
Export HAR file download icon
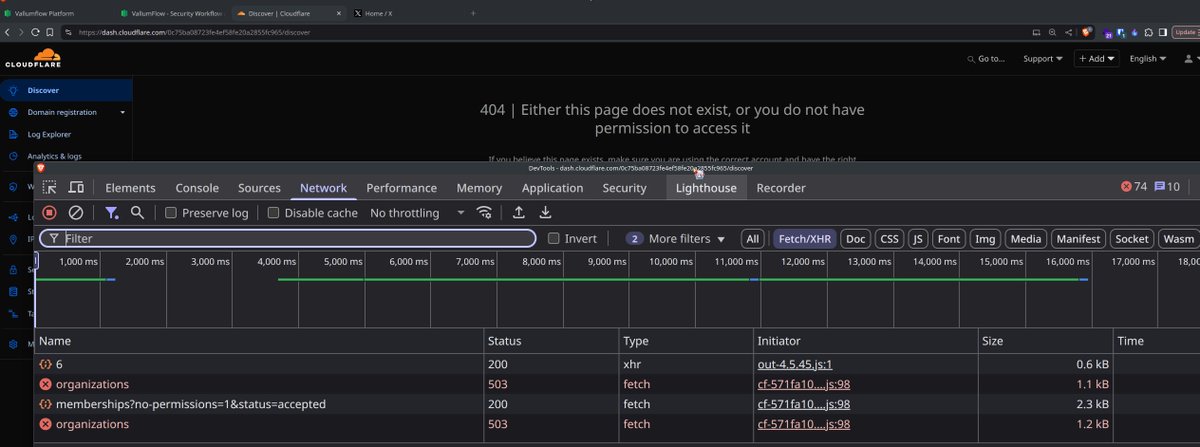tap(546, 213)
